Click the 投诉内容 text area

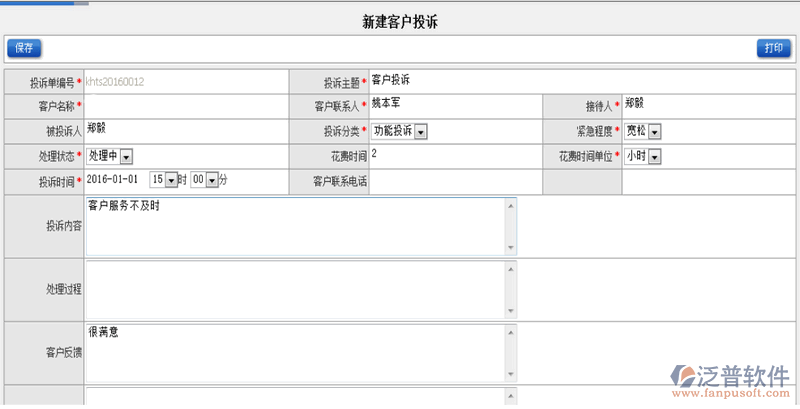coord(301,226)
